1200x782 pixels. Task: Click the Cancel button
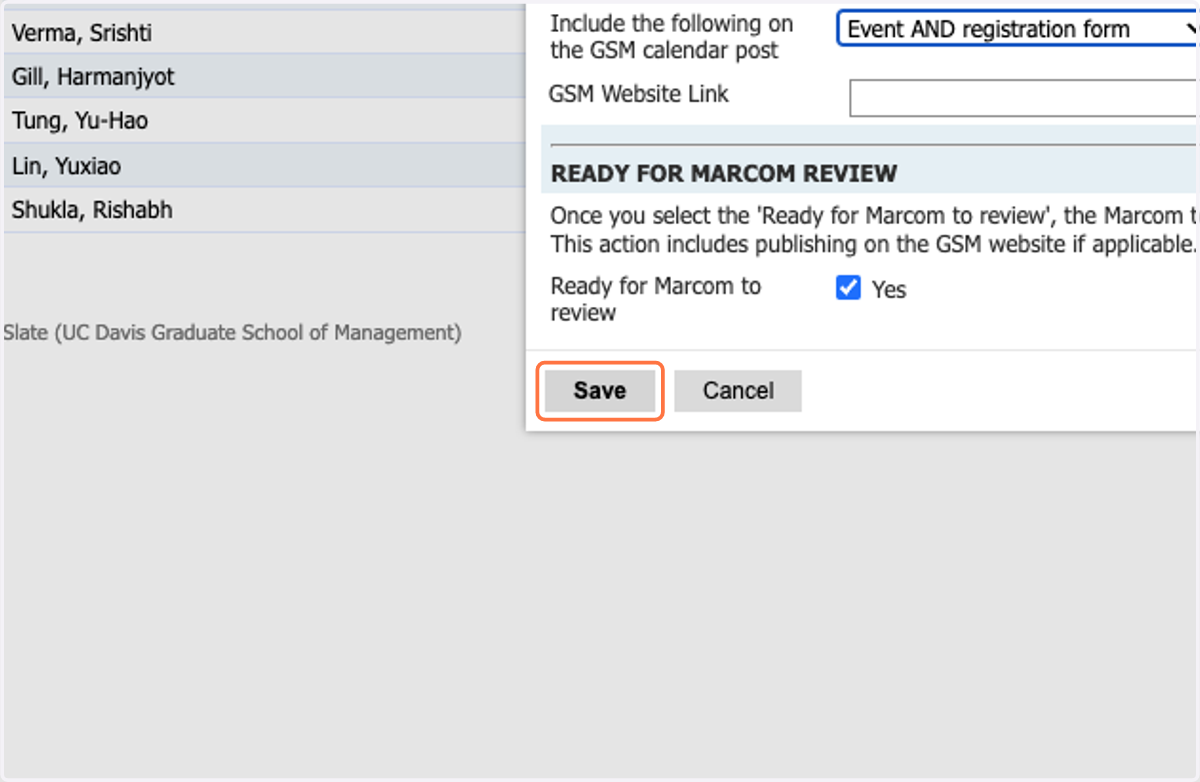738,391
